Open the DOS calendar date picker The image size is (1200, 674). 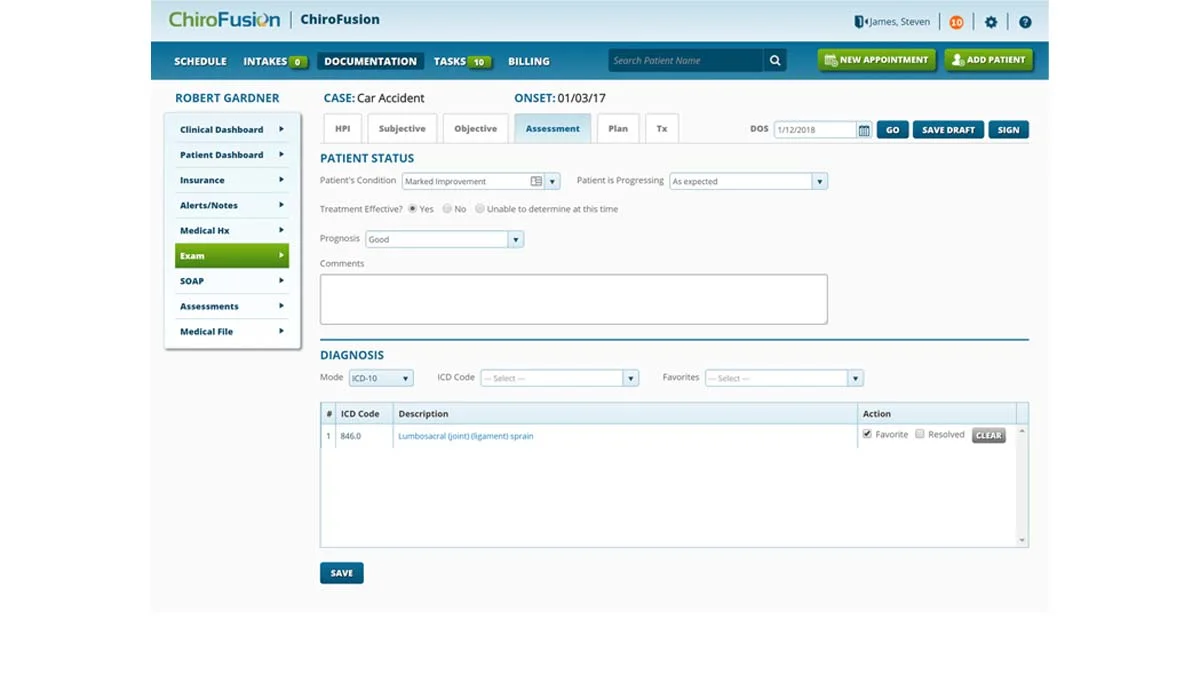click(864, 130)
